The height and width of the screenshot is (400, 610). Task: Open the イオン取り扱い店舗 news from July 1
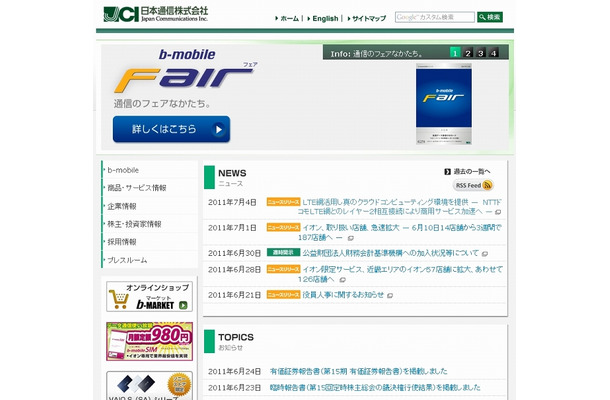[400, 232]
